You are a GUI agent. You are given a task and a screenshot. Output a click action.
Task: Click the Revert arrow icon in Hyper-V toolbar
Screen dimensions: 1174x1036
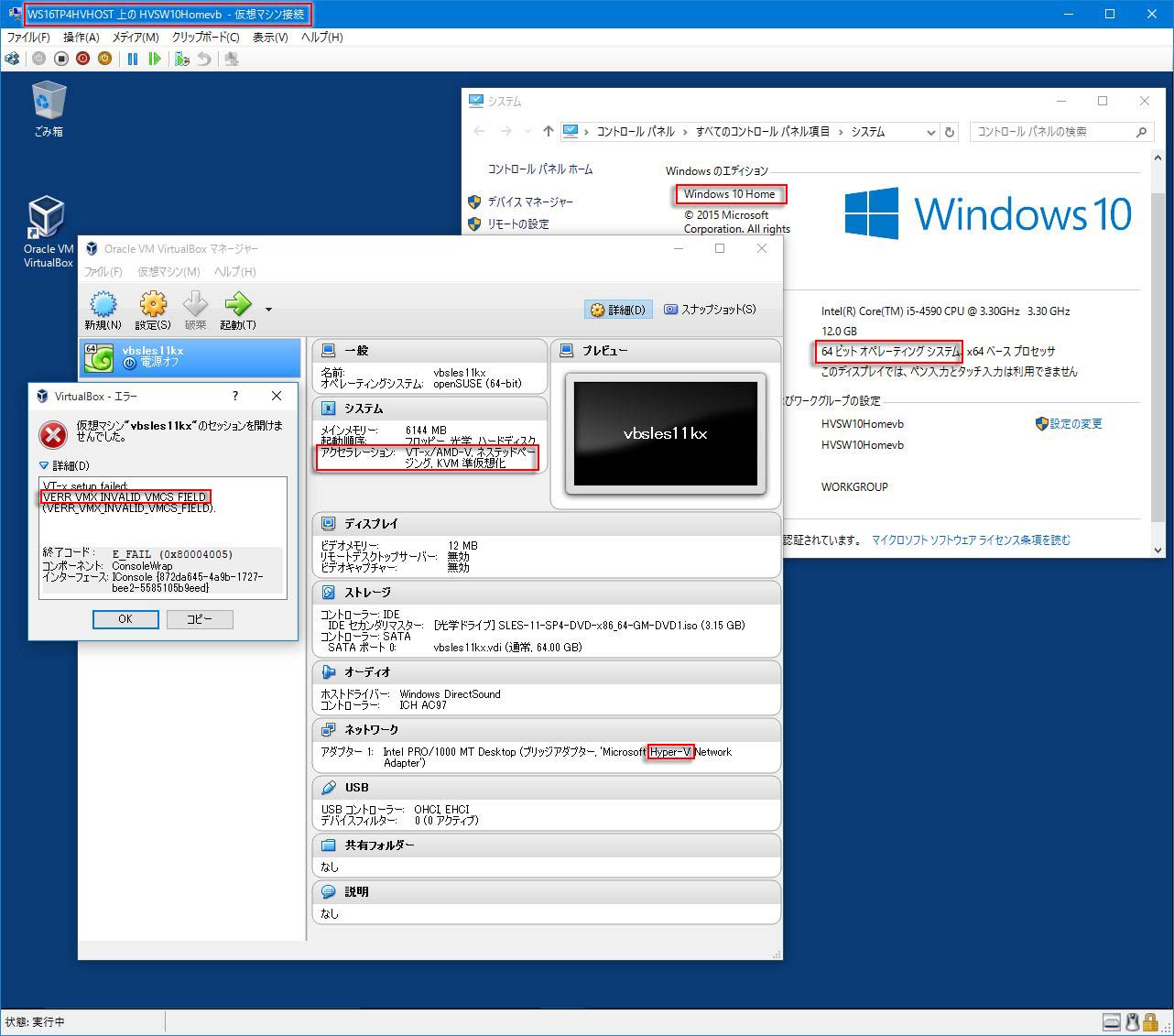pyautogui.click(x=204, y=59)
